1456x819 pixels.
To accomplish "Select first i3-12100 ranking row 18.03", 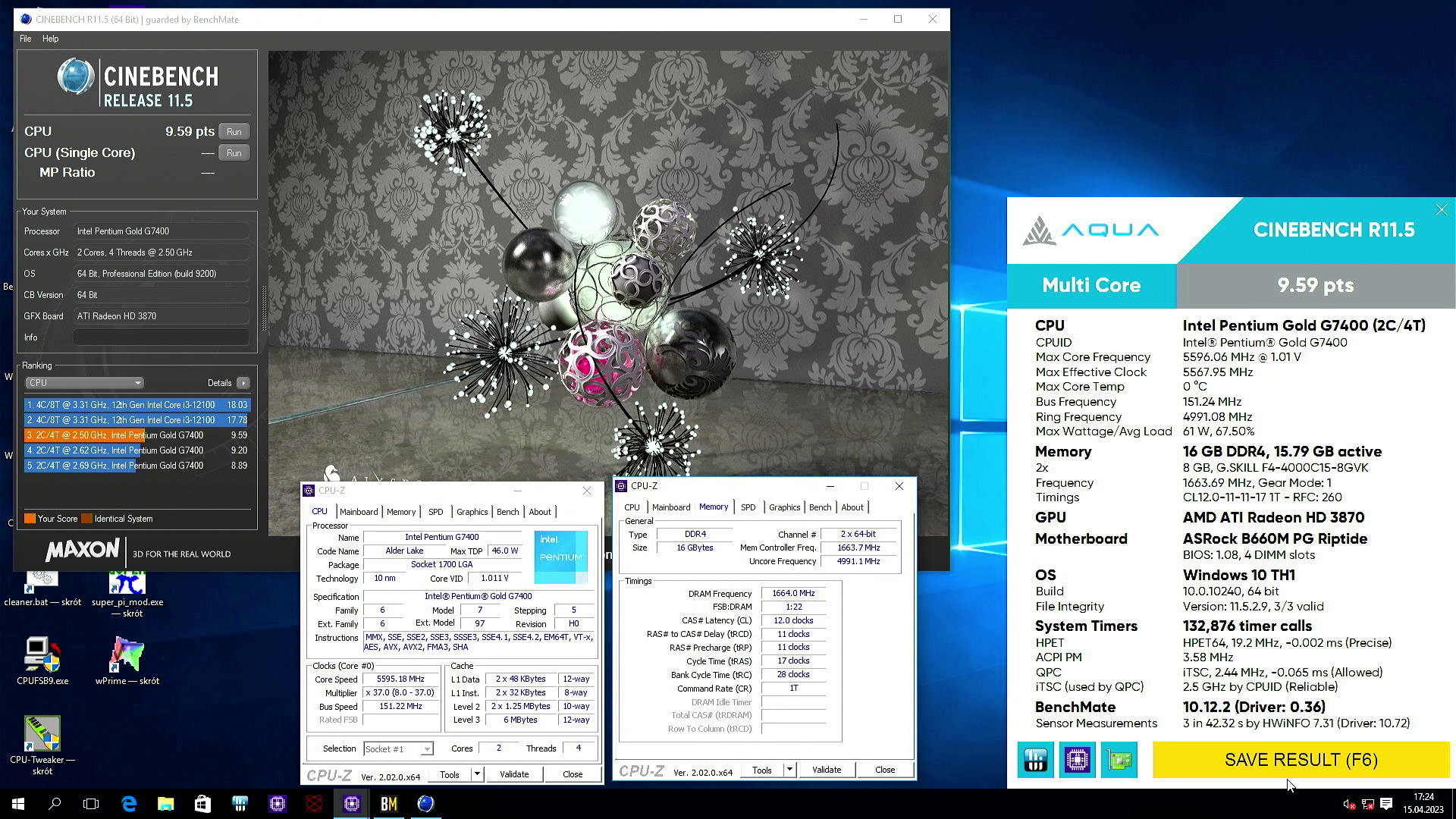I will pyautogui.click(x=137, y=405).
